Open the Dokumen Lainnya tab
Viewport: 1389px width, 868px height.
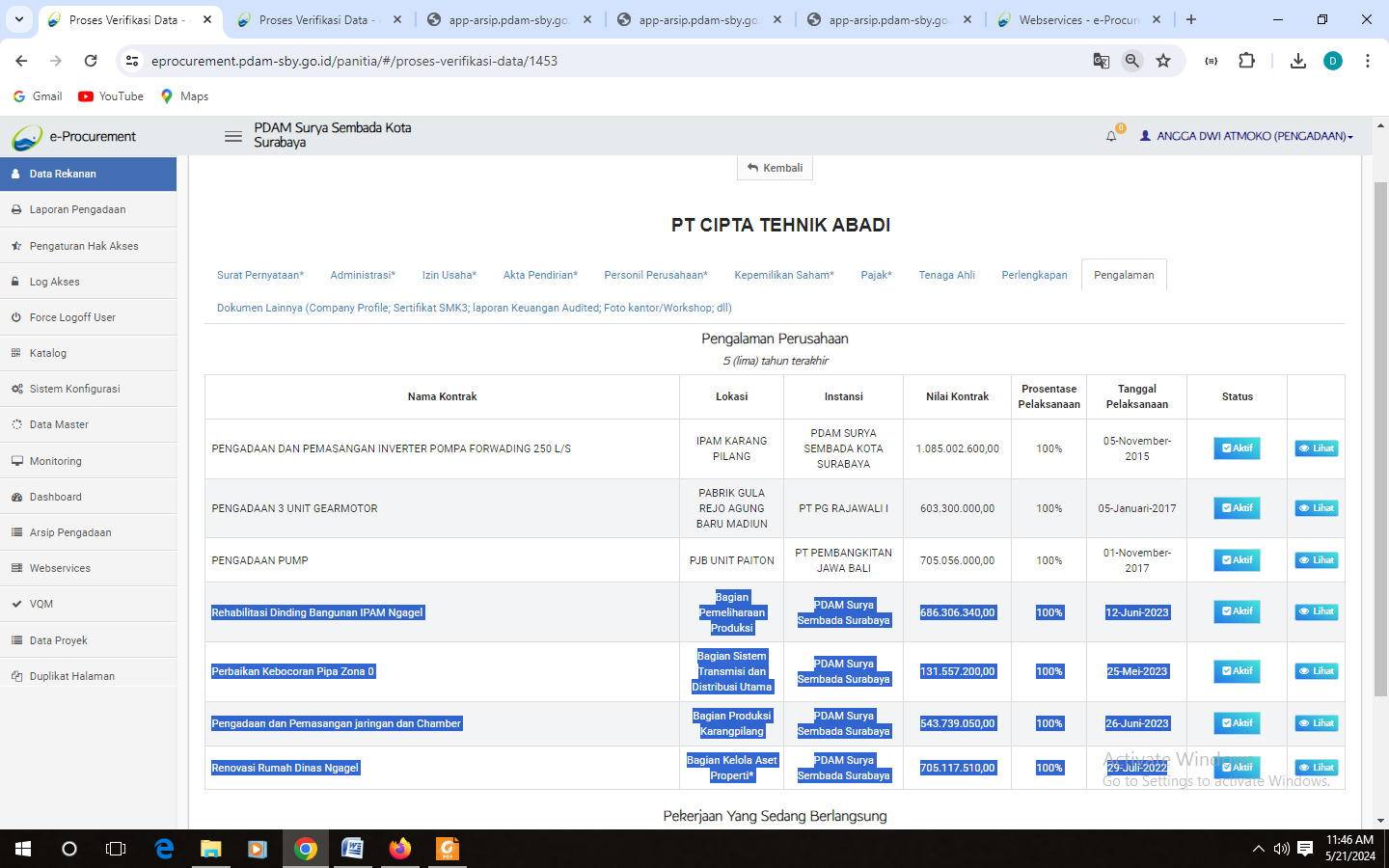(475, 308)
